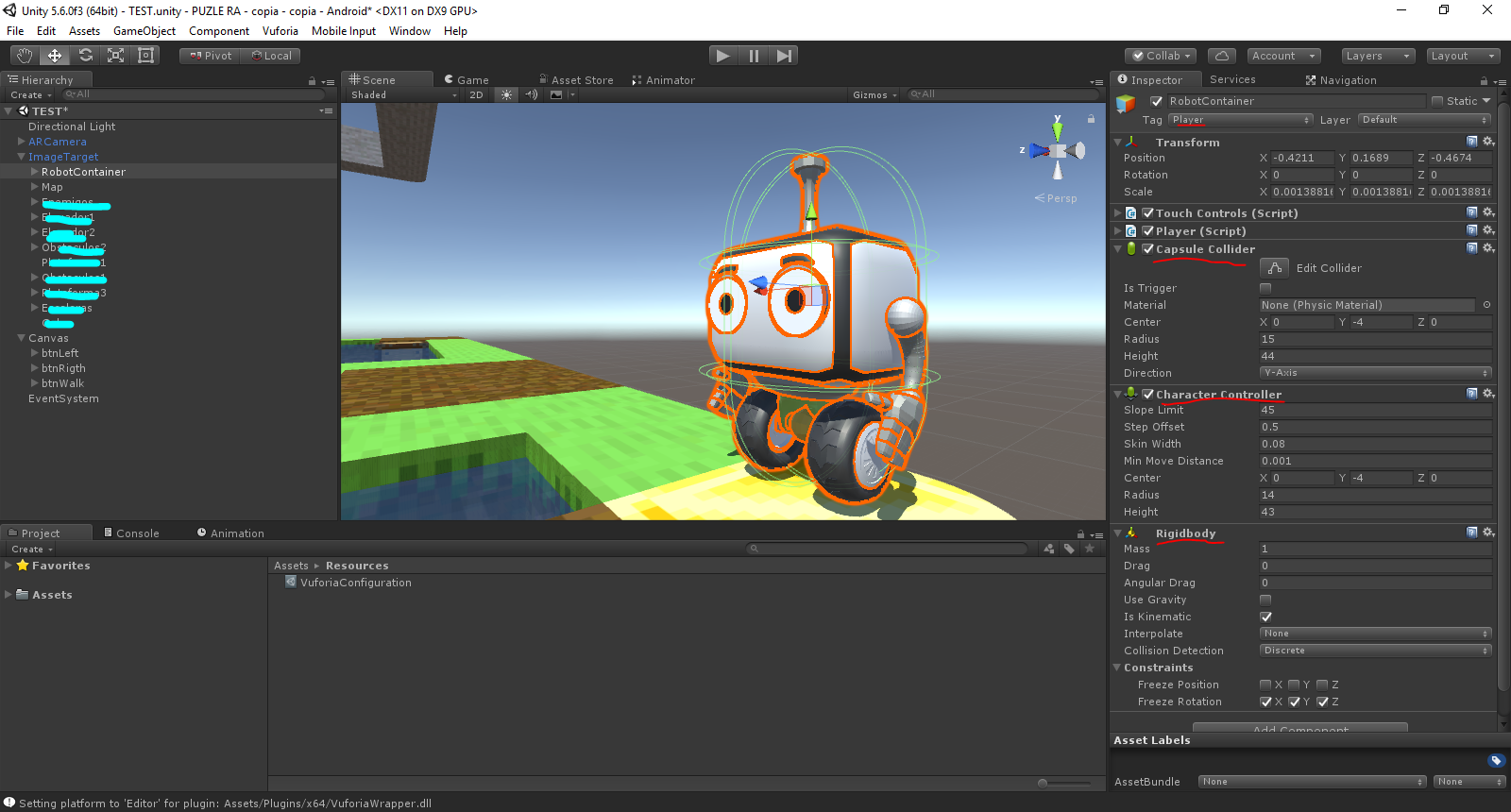Save search star icon in Project
Screen dimensions: 1511x812
(1090, 549)
